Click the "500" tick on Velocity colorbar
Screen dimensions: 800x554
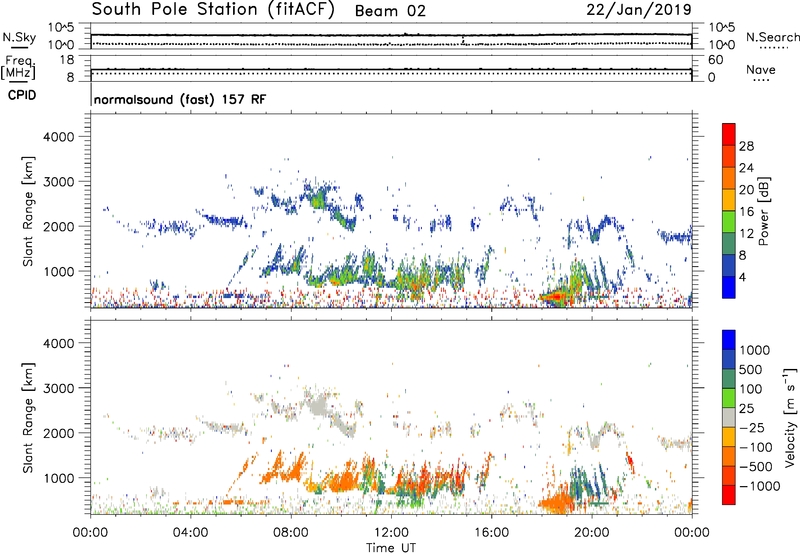[751, 370]
